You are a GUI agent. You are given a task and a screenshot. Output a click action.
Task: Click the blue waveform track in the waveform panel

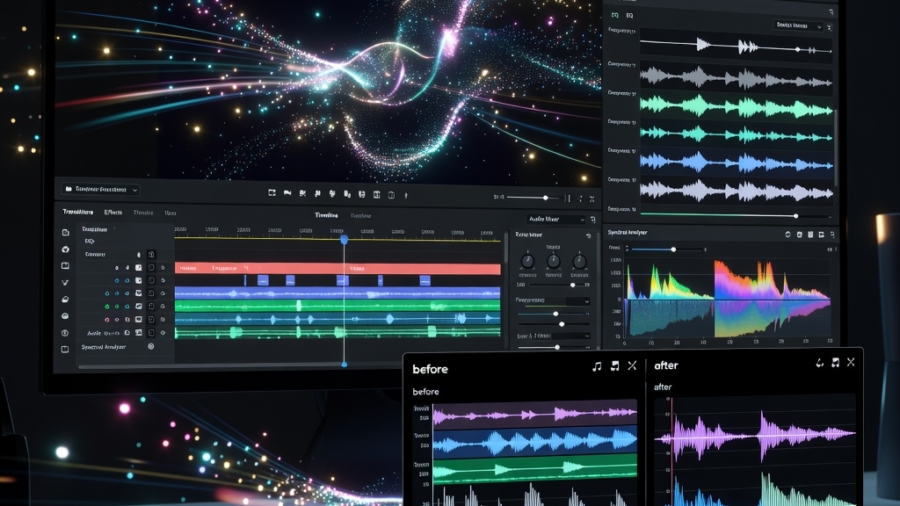click(x=736, y=164)
